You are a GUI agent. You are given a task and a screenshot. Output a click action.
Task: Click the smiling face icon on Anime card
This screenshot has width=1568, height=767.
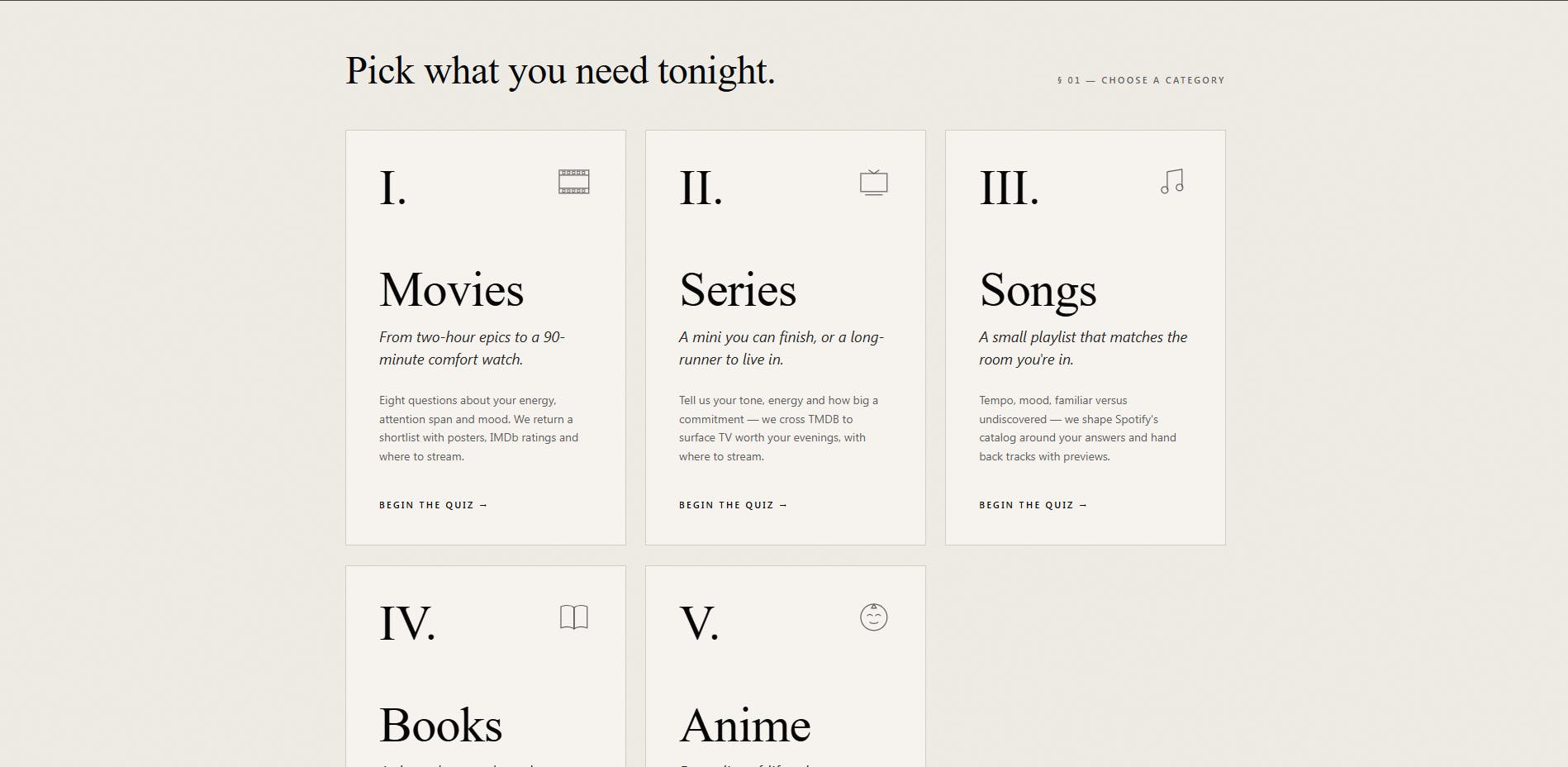(x=873, y=617)
